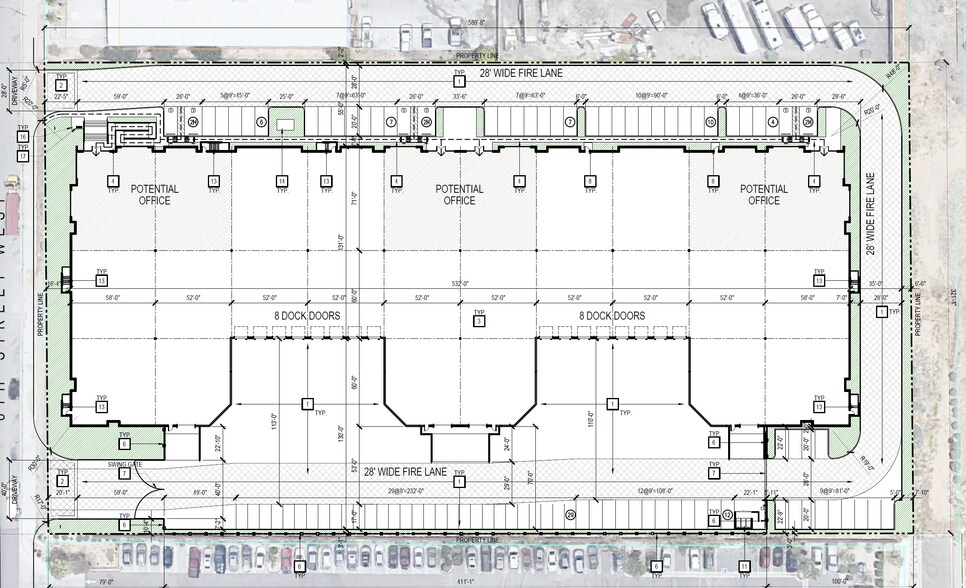Click the circled 29 symbol at the bottom
966x588 pixels.
pos(570,515)
